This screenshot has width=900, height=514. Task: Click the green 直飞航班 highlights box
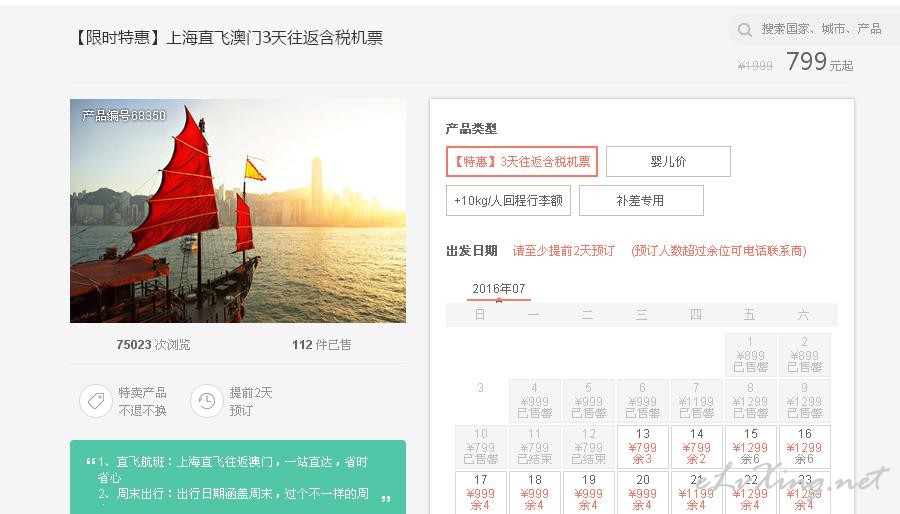[x=238, y=477]
